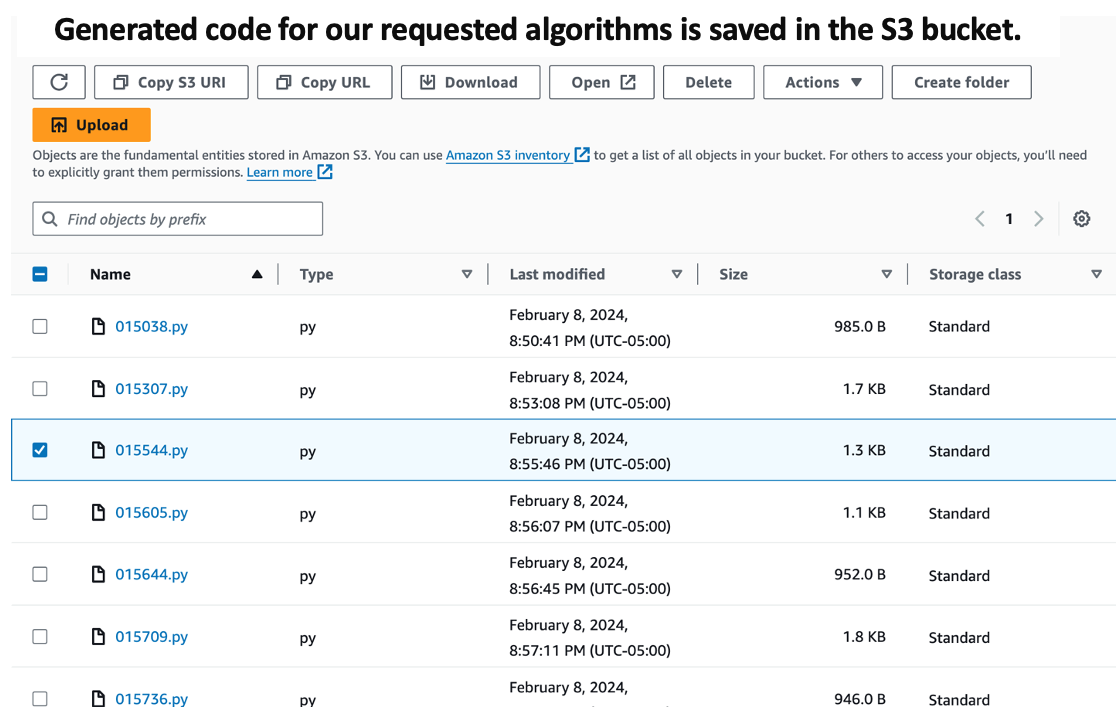Screen dimensions: 1120x726
Task: Click the file icon beside 015605.py
Action: pos(98,512)
